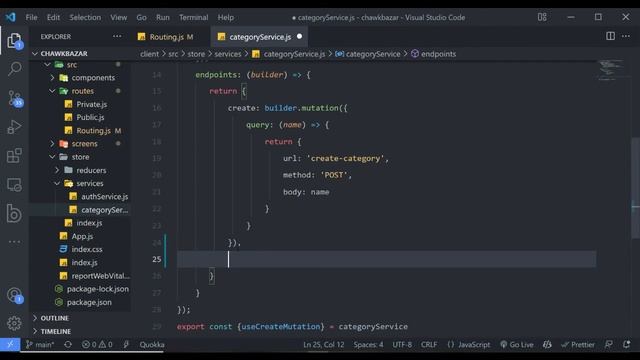Go to line via Ln 25, Col 12
Image resolution: width=640 pixels, height=360 pixels.
tap(324, 344)
